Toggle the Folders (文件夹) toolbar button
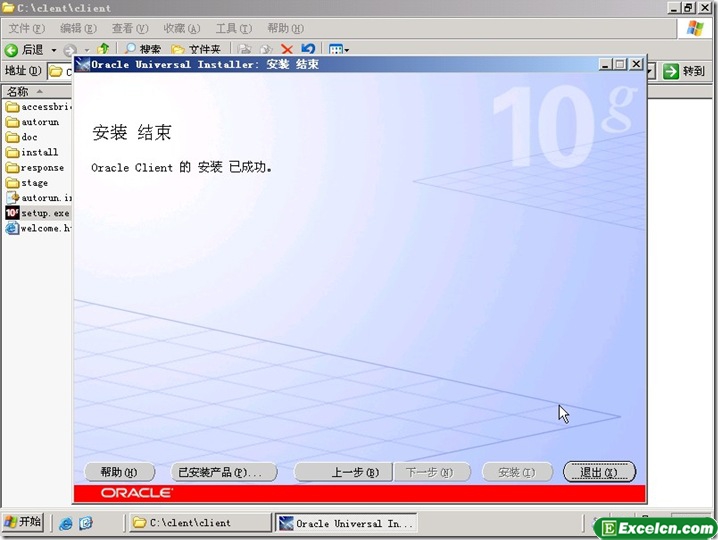 (196, 49)
